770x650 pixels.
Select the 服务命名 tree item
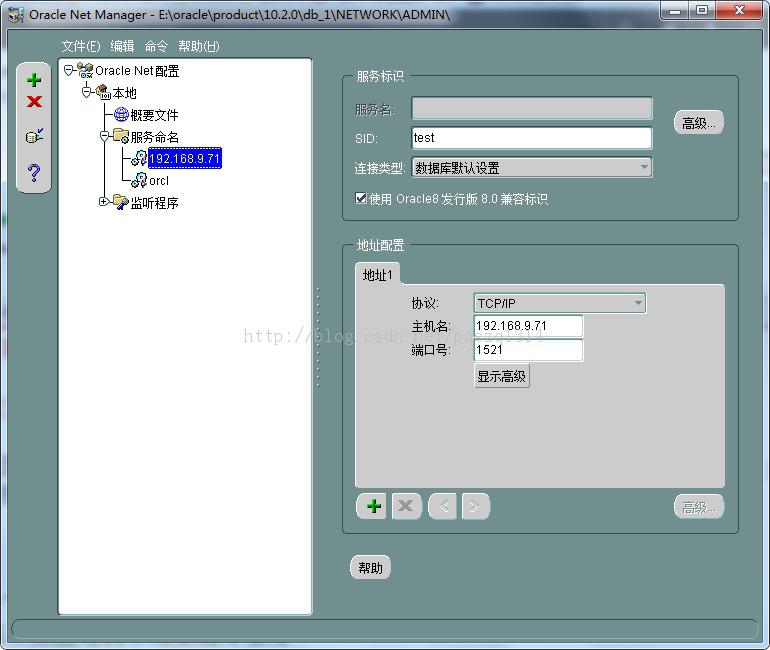(154, 137)
